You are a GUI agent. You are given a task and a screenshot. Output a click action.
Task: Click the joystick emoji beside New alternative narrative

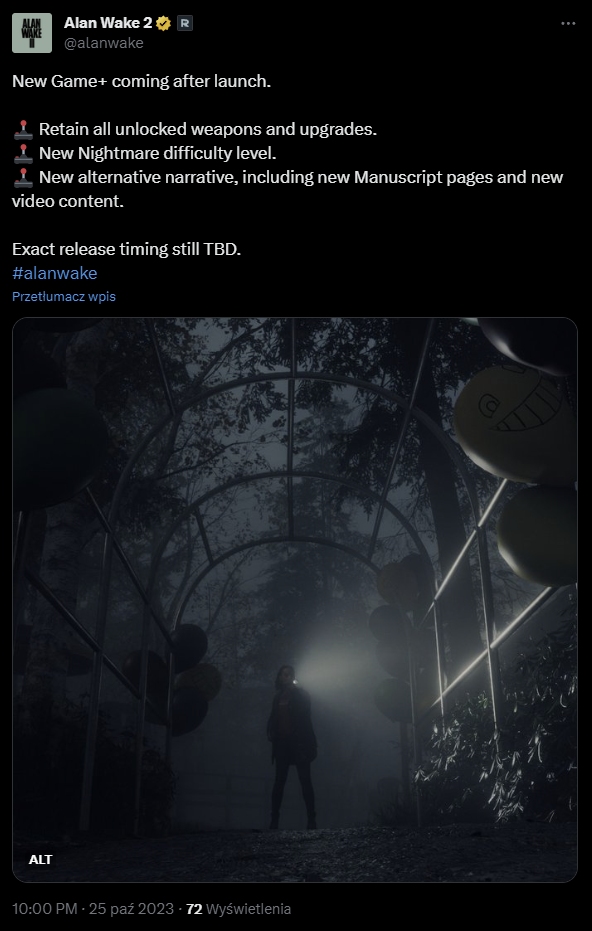tap(23, 177)
